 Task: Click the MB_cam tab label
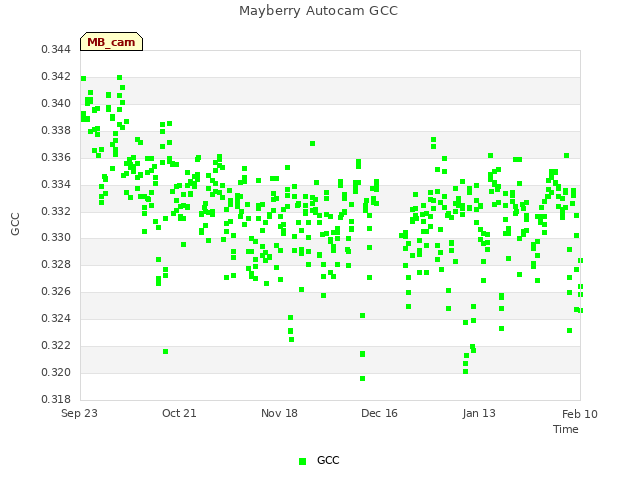tap(111, 42)
